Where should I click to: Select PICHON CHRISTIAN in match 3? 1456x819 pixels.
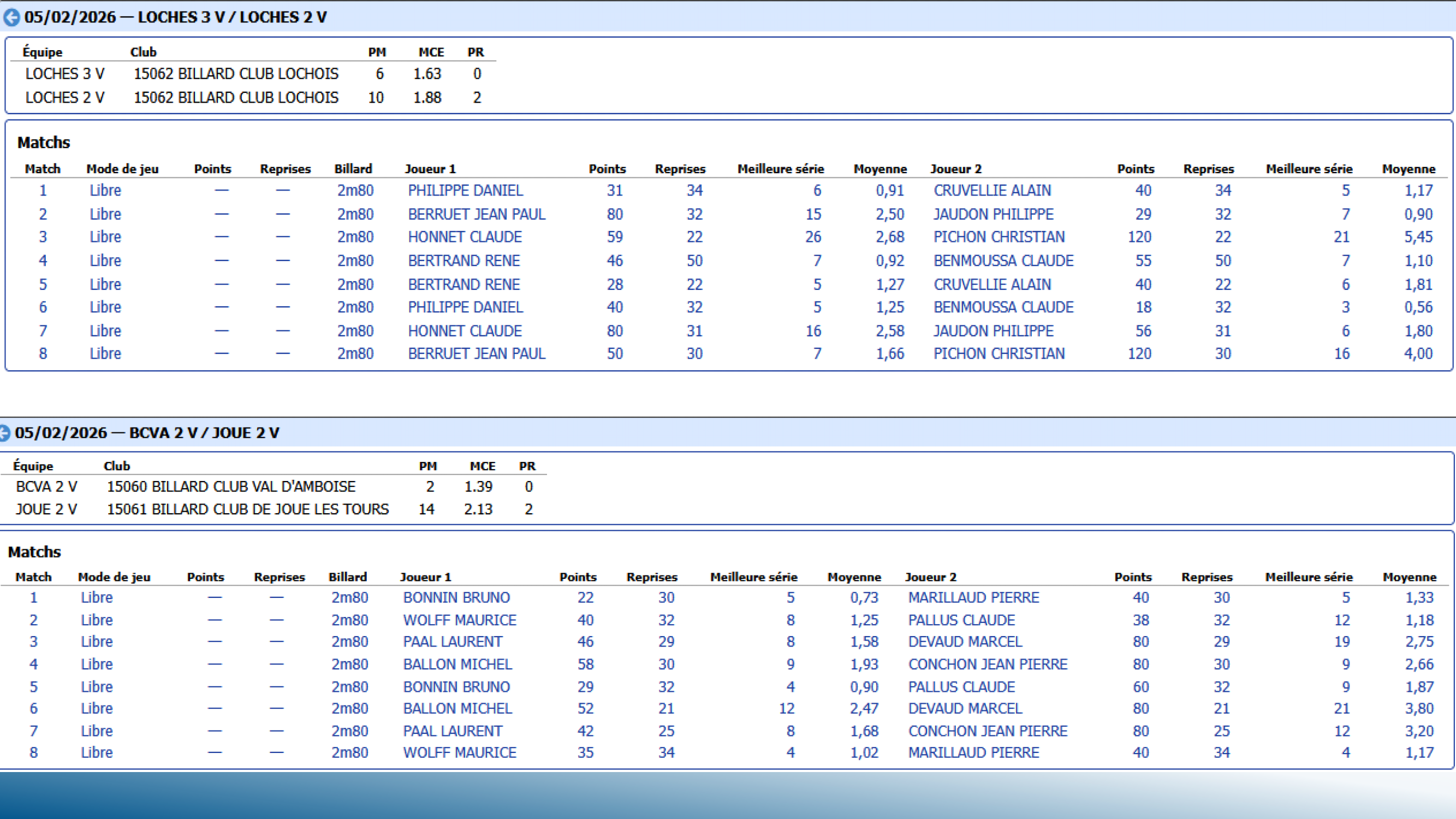click(x=998, y=237)
